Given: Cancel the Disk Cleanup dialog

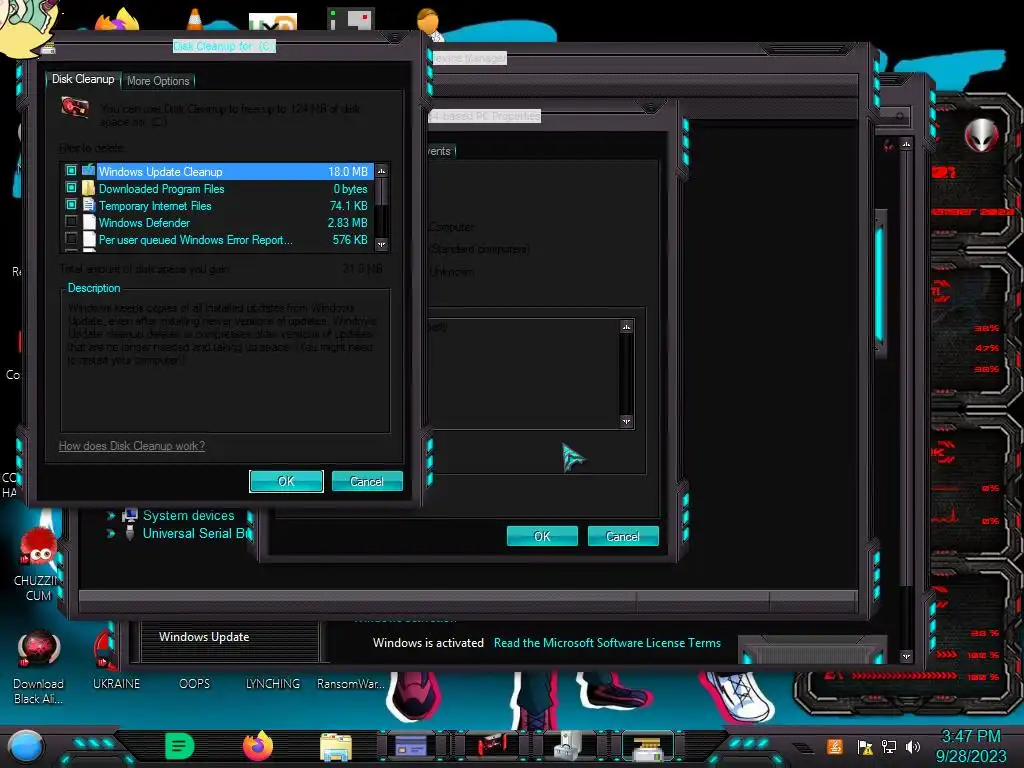Looking at the screenshot, I should tap(367, 481).
